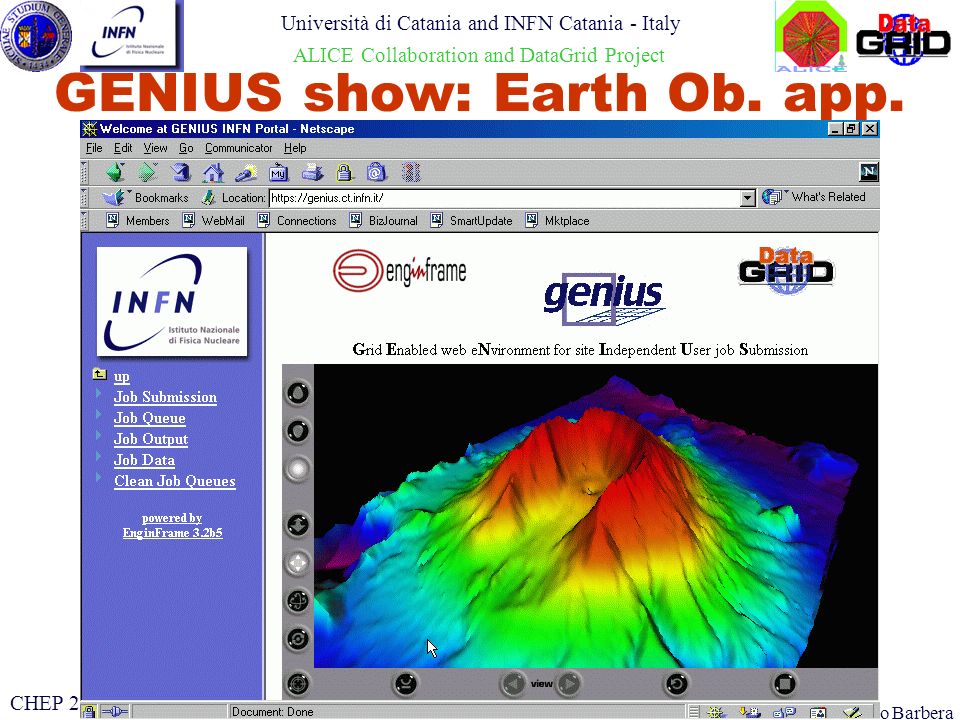Viewport: 960px width, 720px height.
Task: Click the Mktplace personal toolbar bookmark
Action: click(x=557, y=220)
